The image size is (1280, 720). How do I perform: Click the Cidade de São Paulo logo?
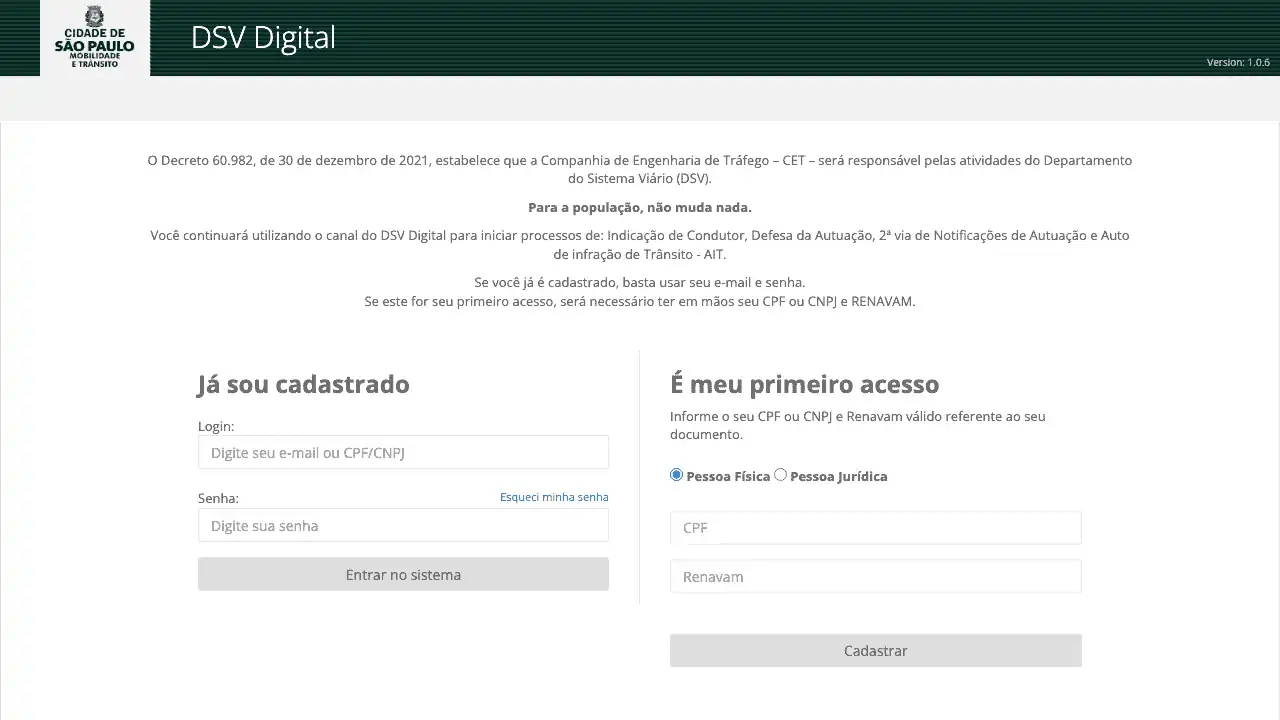pos(95,38)
